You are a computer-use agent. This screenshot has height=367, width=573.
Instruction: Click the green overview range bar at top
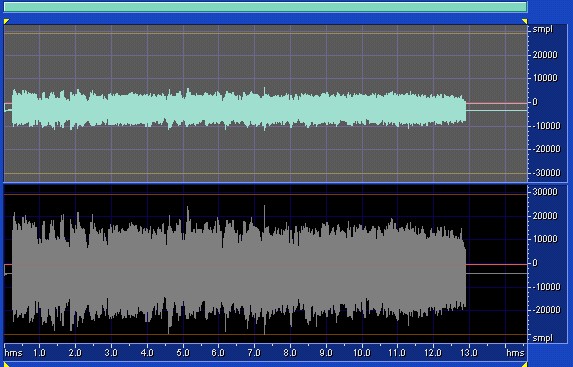pyautogui.click(x=265, y=7)
